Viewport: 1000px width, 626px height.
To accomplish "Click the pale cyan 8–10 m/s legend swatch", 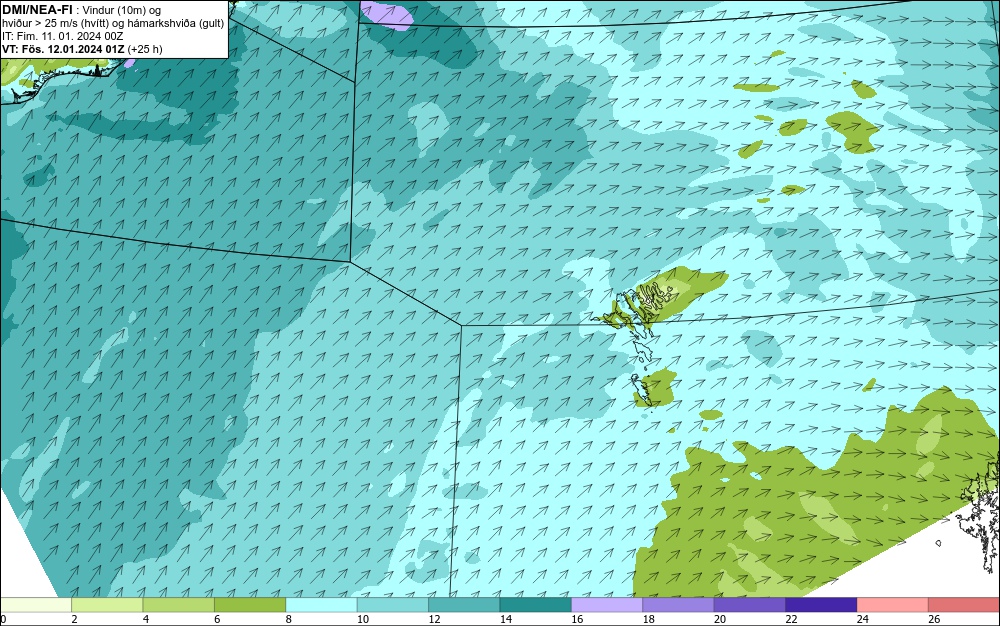I will (x=321, y=605).
